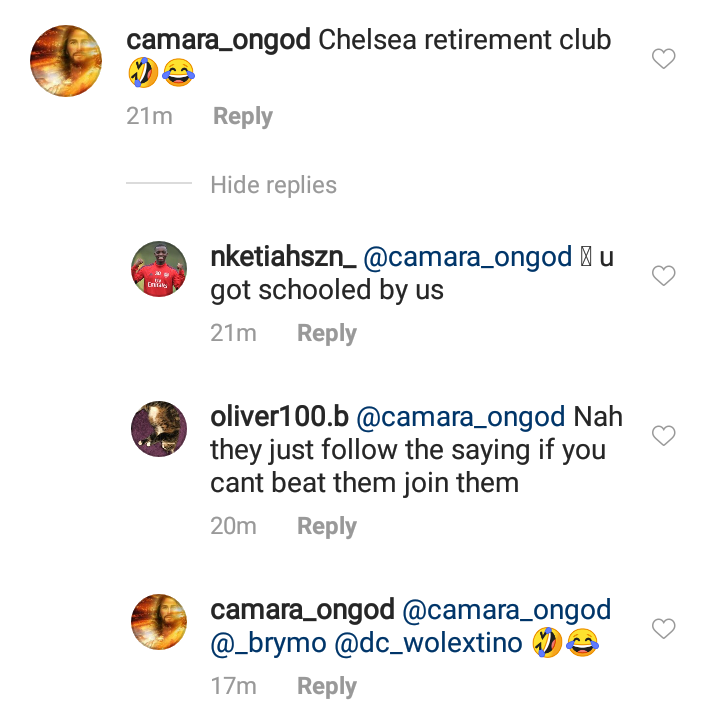The height and width of the screenshot is (720, 720).
Task: Like nketiahszn_'s reply with heart icon
Action: [663, 275]
